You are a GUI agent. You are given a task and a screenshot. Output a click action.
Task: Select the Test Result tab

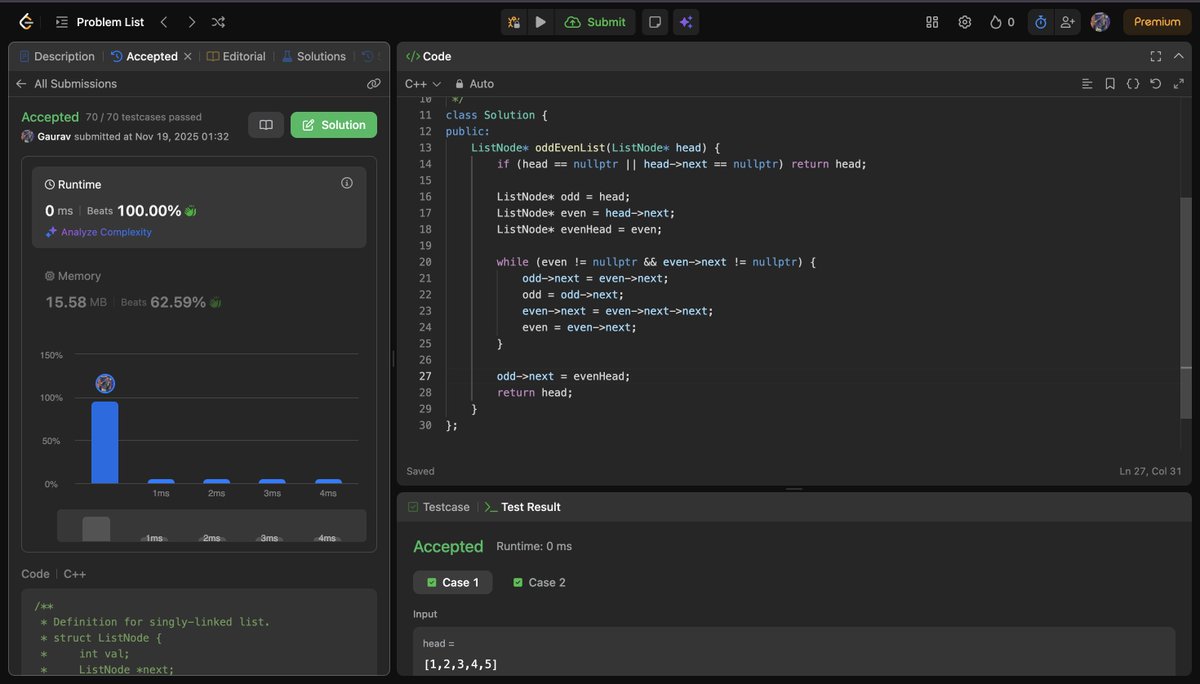(x=523, y=507)
